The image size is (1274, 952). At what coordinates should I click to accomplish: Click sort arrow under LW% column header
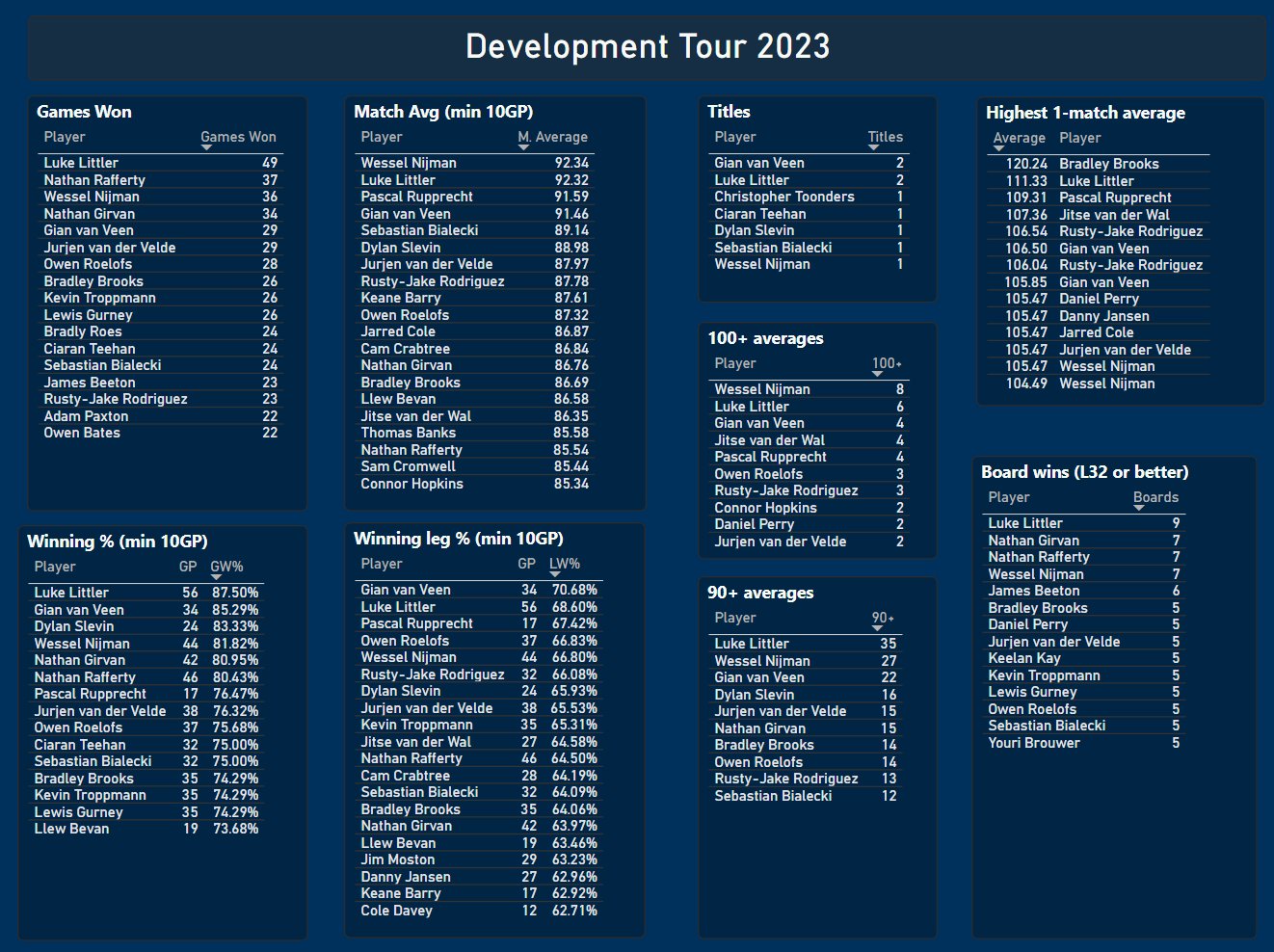[555, 574]
